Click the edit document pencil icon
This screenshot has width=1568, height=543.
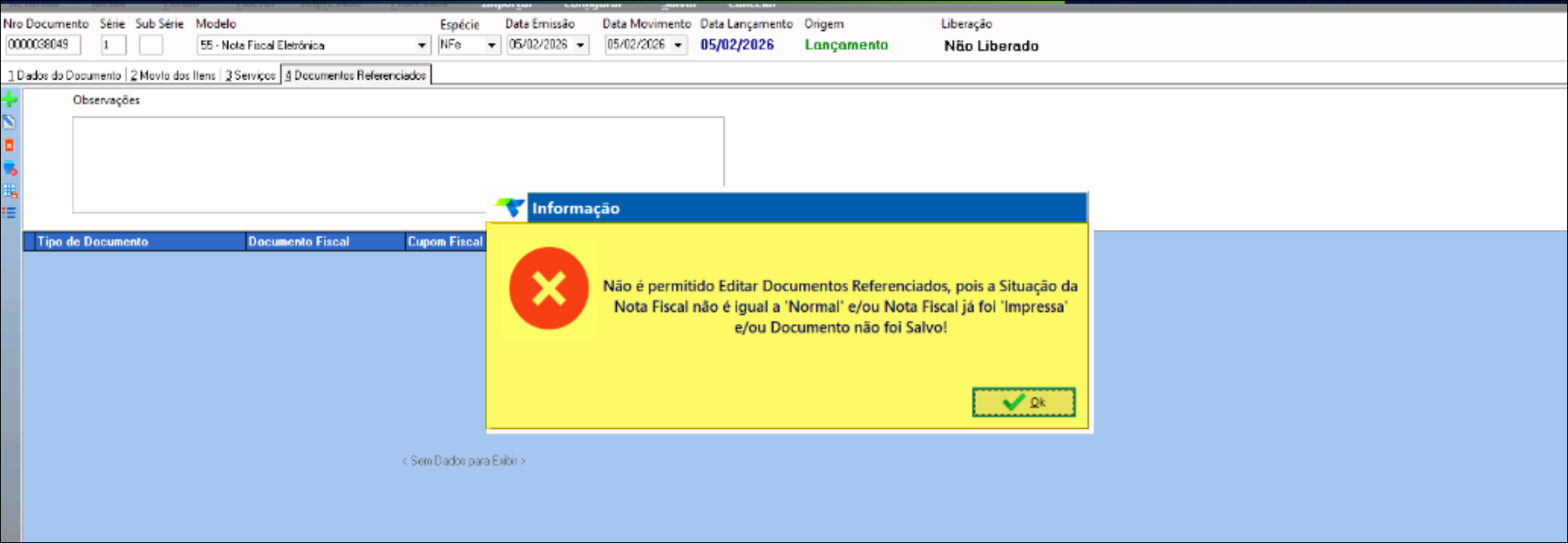[9, 122]
